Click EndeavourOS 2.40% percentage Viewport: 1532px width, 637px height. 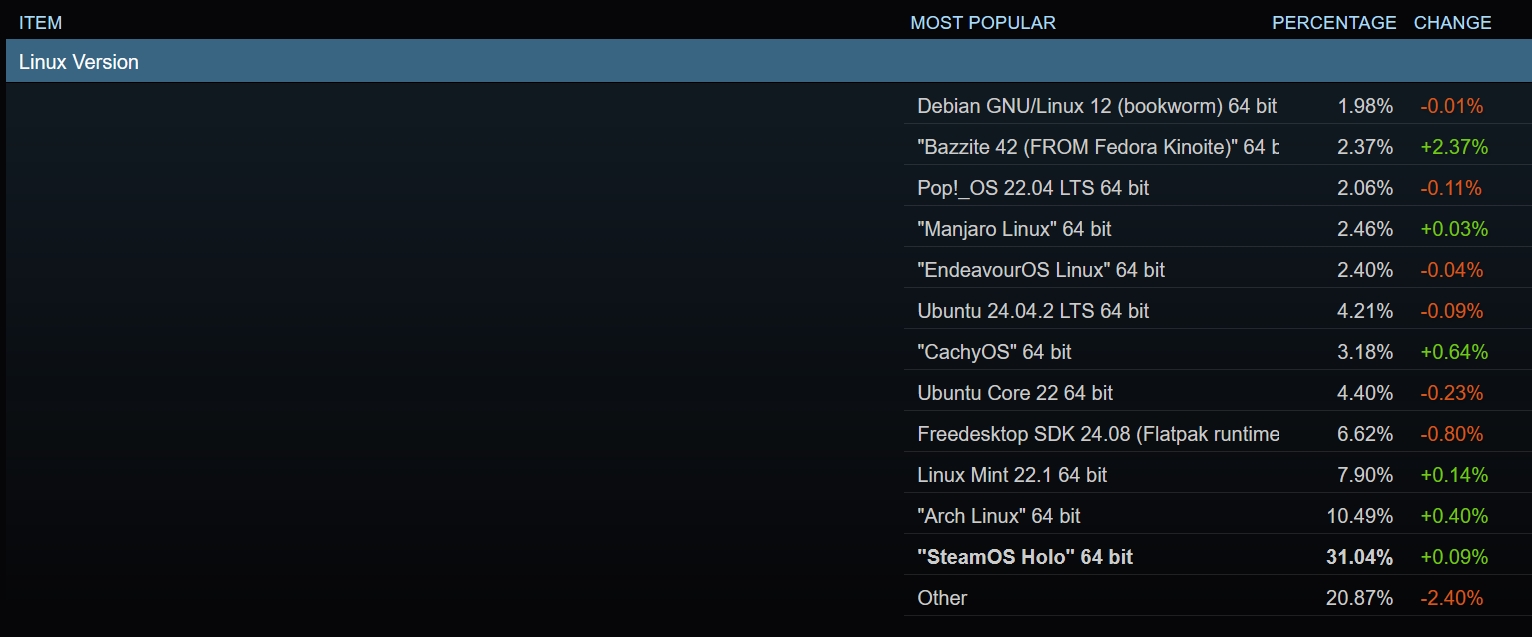pos(1365,270)
